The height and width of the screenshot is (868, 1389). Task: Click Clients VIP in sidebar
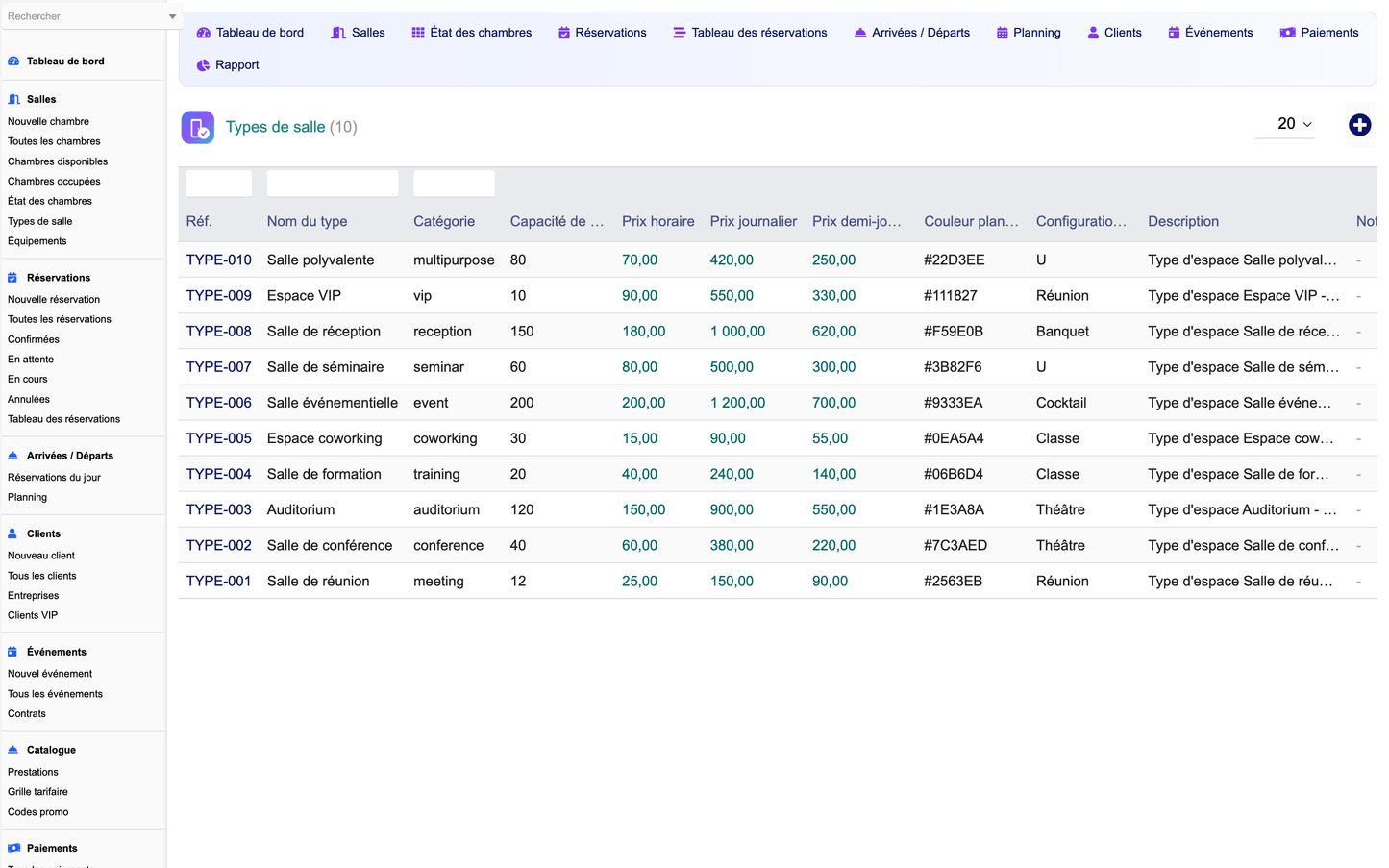[x=33, y=616]
